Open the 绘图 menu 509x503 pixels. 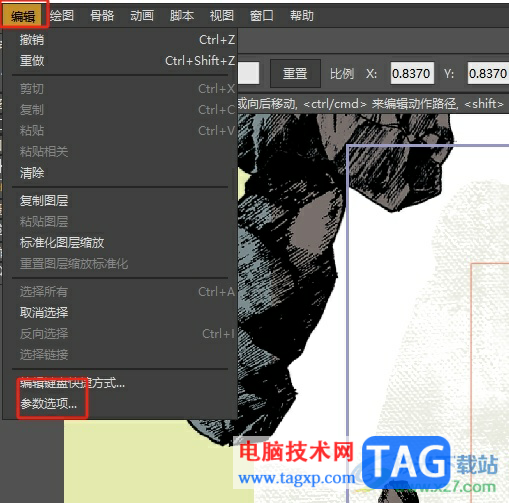62,16
